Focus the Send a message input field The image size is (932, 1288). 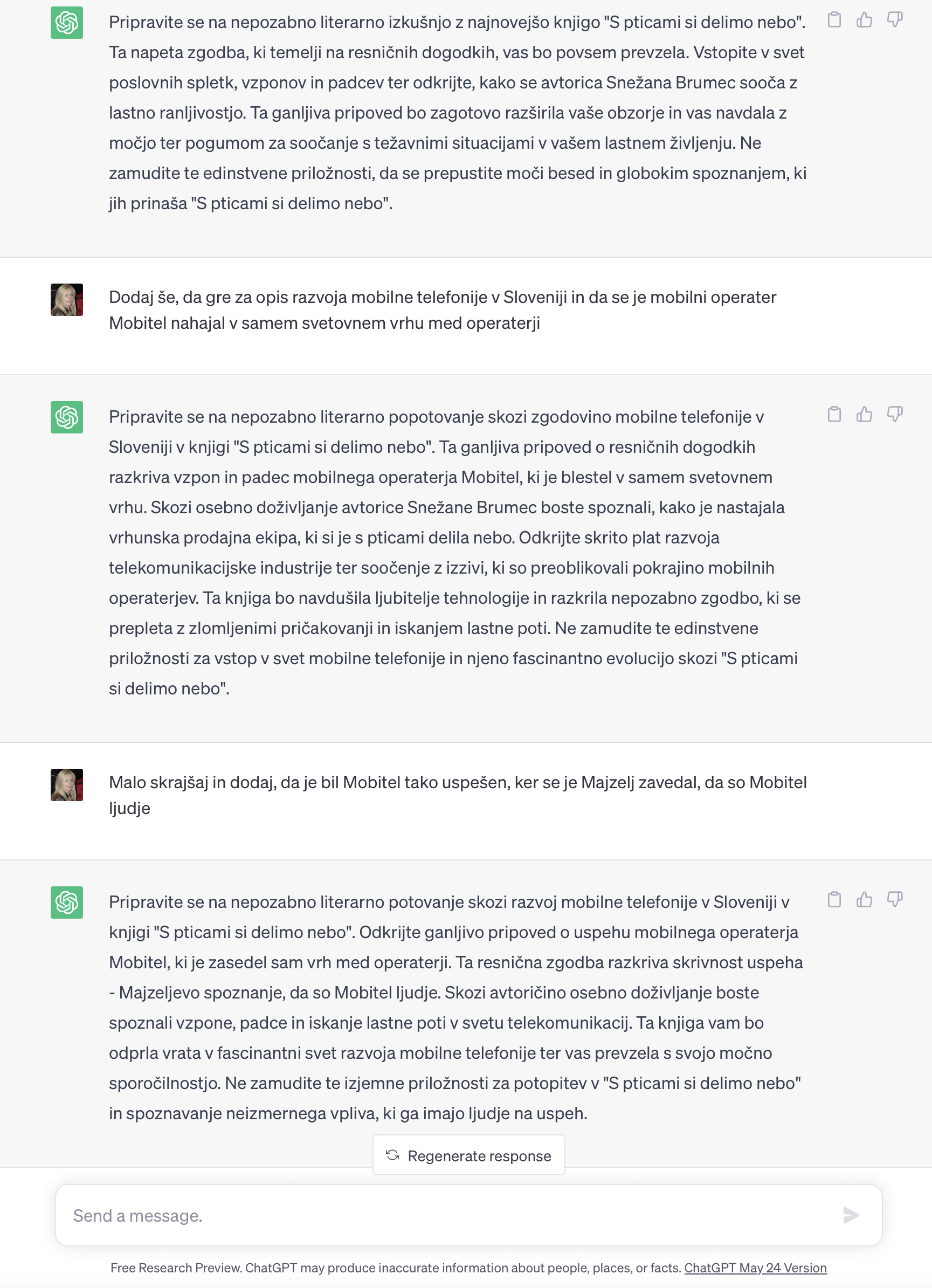[448, 1215]
